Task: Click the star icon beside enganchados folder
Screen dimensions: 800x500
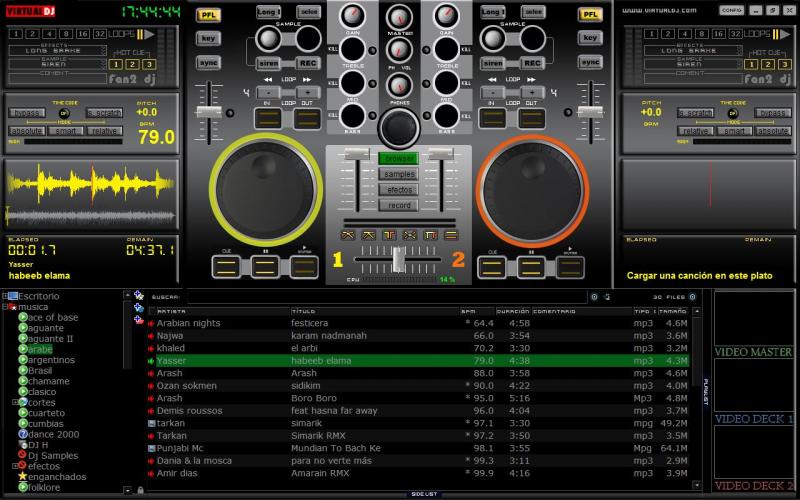Action: [22, 476]
